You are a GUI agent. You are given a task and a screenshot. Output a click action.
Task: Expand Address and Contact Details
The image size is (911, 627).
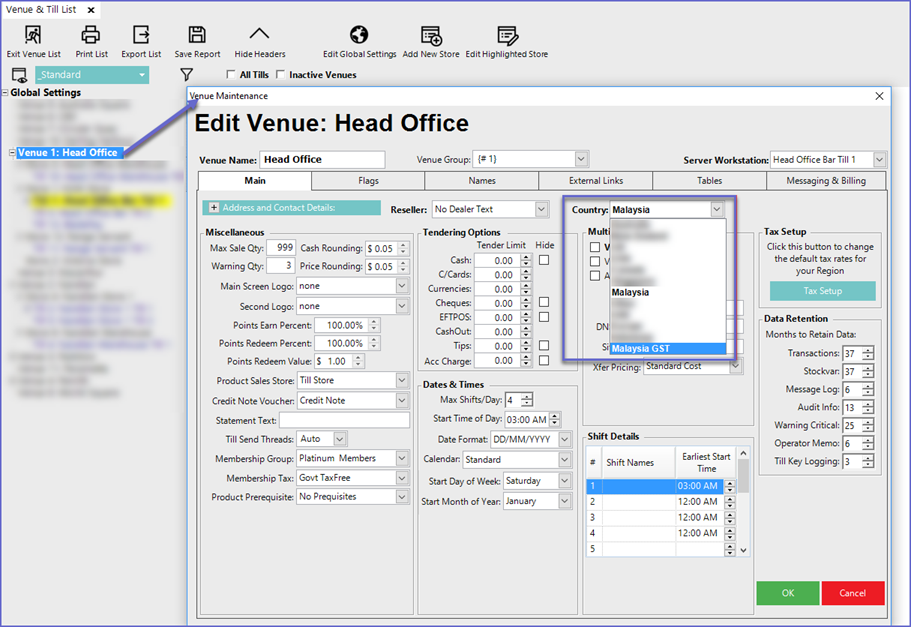click(x=213, y=208)
